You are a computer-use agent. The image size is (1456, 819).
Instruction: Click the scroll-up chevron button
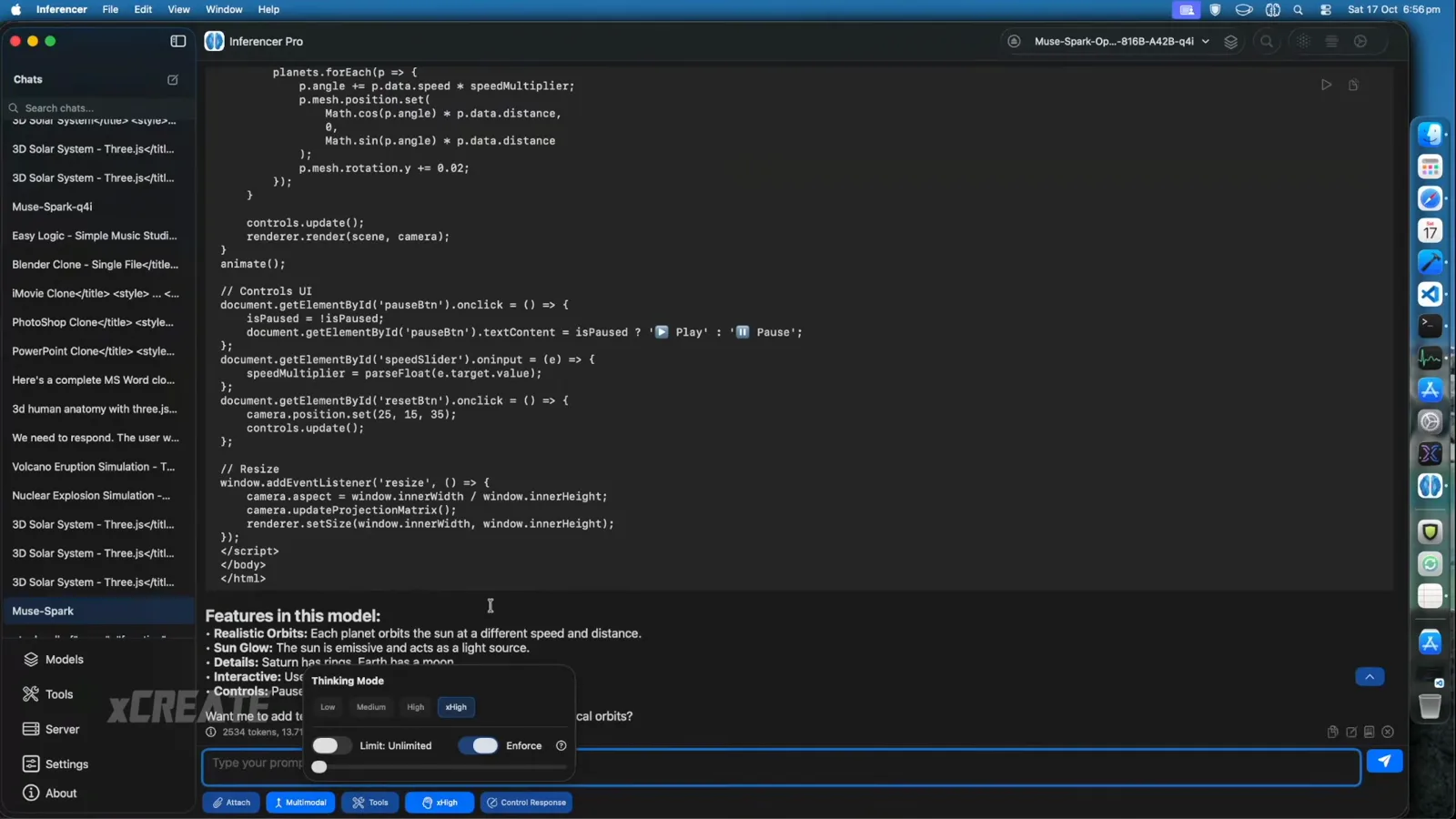tap(1370, 677)
